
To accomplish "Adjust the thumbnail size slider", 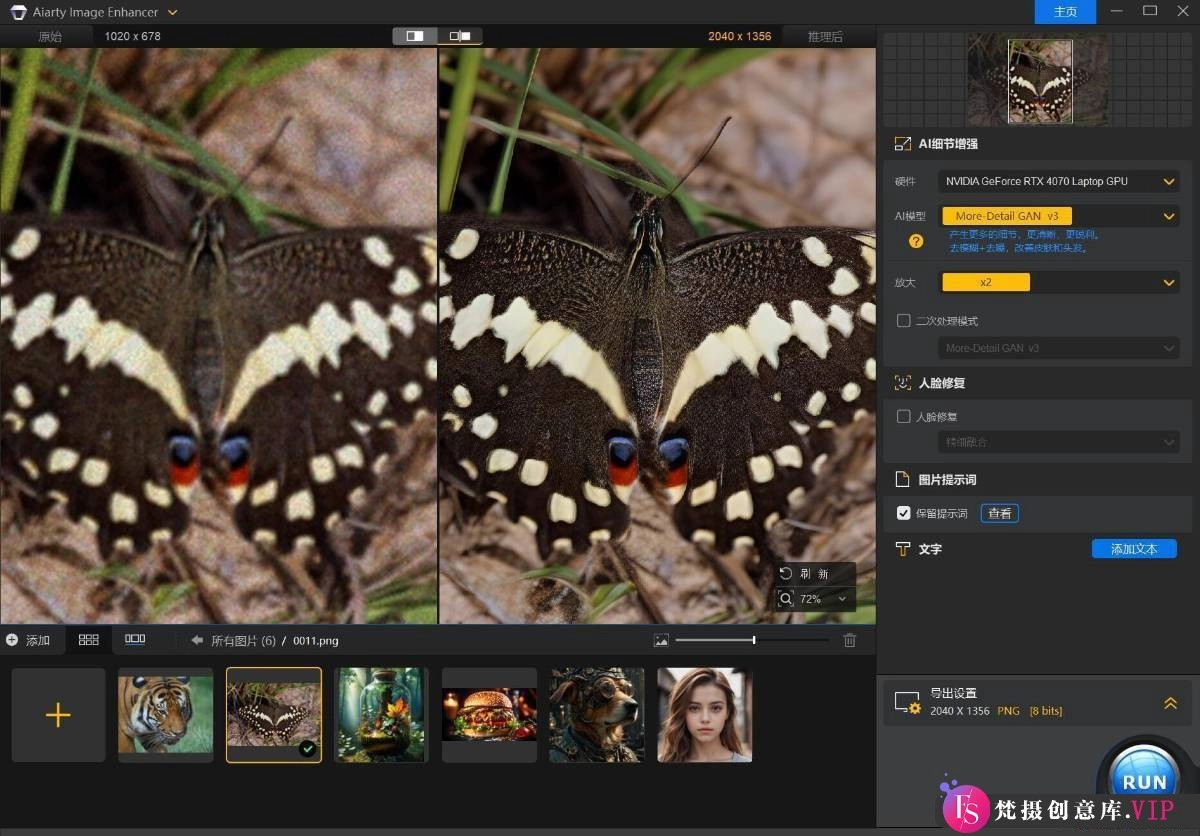I will pos(752,640).
